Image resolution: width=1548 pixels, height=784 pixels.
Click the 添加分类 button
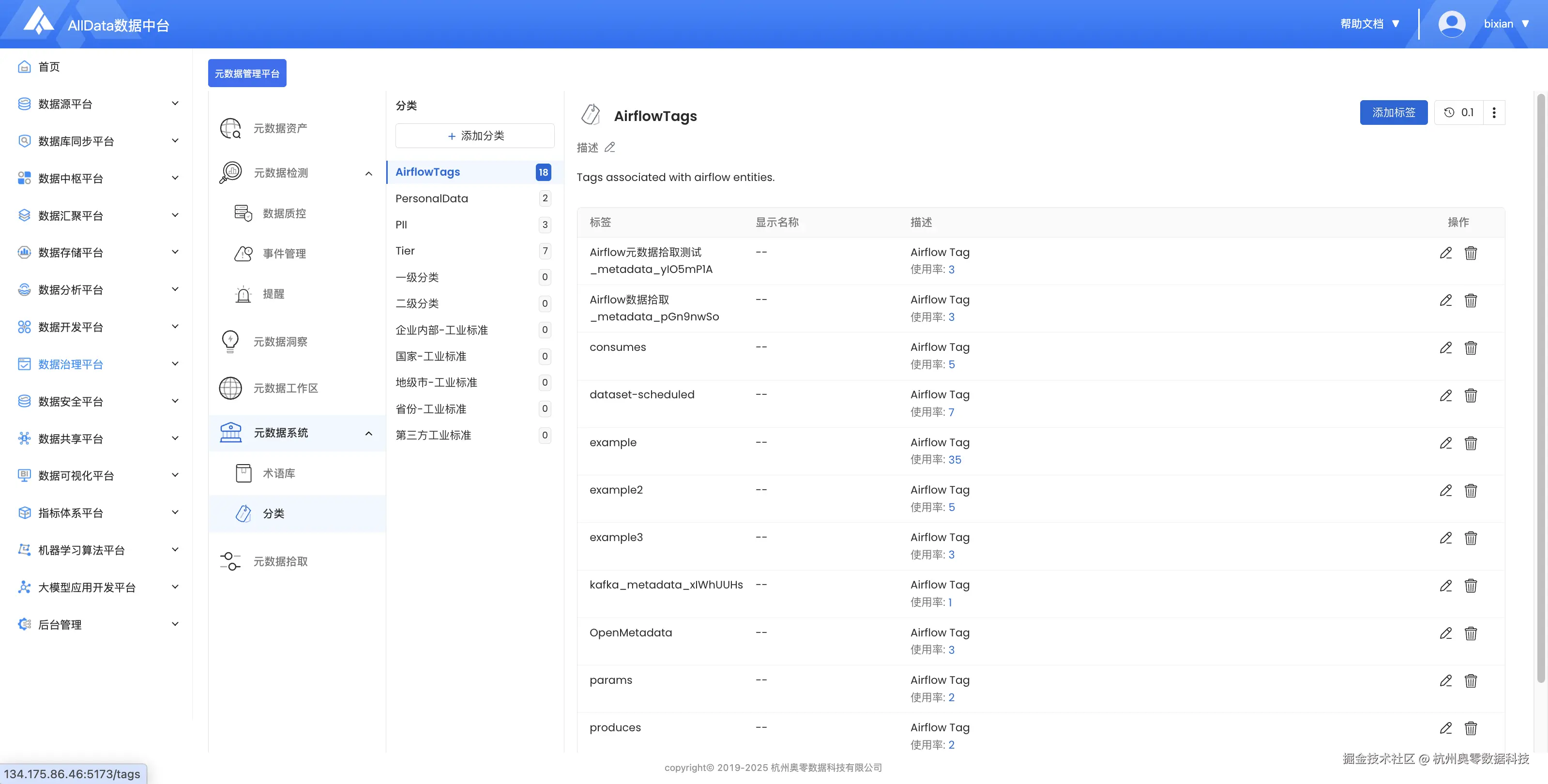[x=474, y=136]
